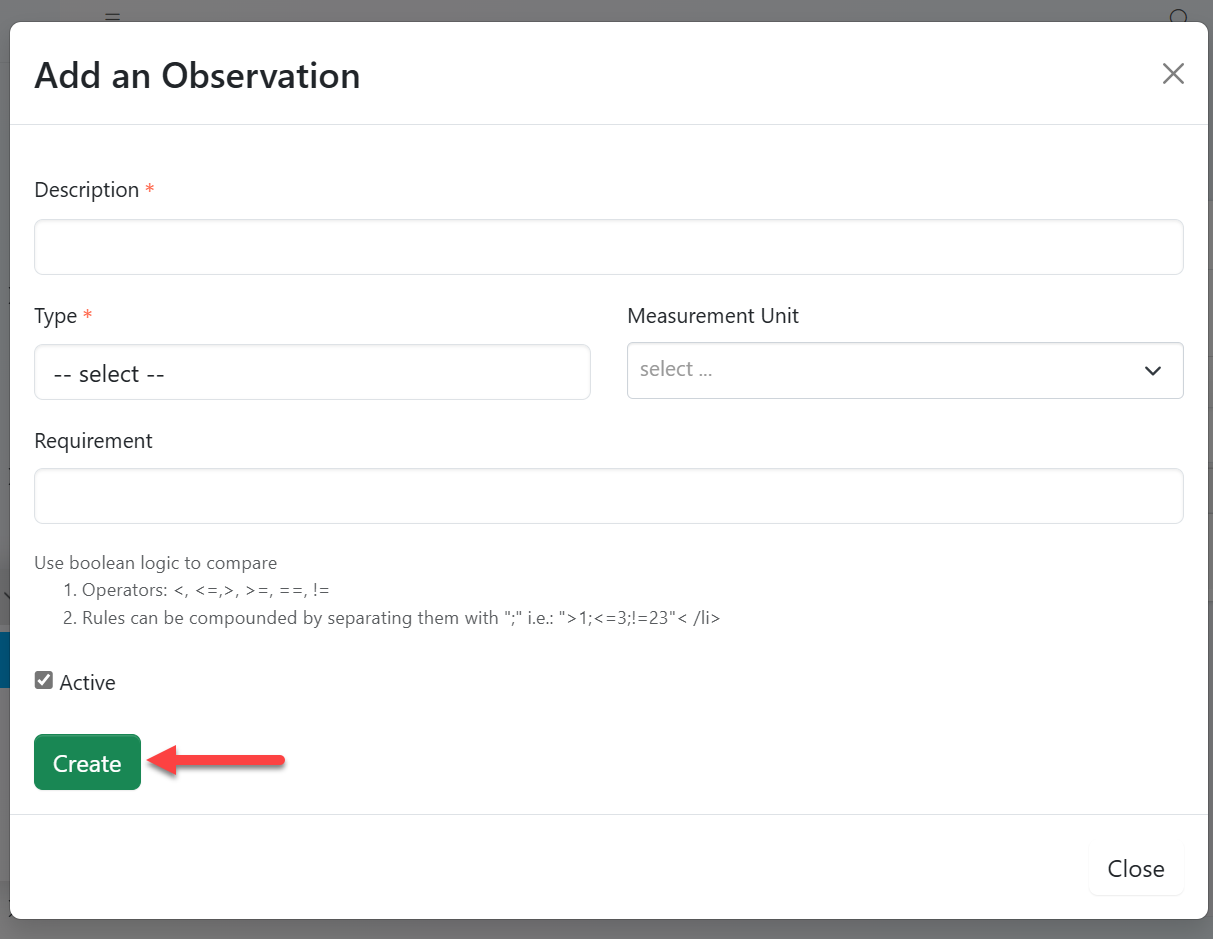1213x939 pixels.
Task: Click the Measurement Unit "select ..." placeholder
Action: point(676,370)
